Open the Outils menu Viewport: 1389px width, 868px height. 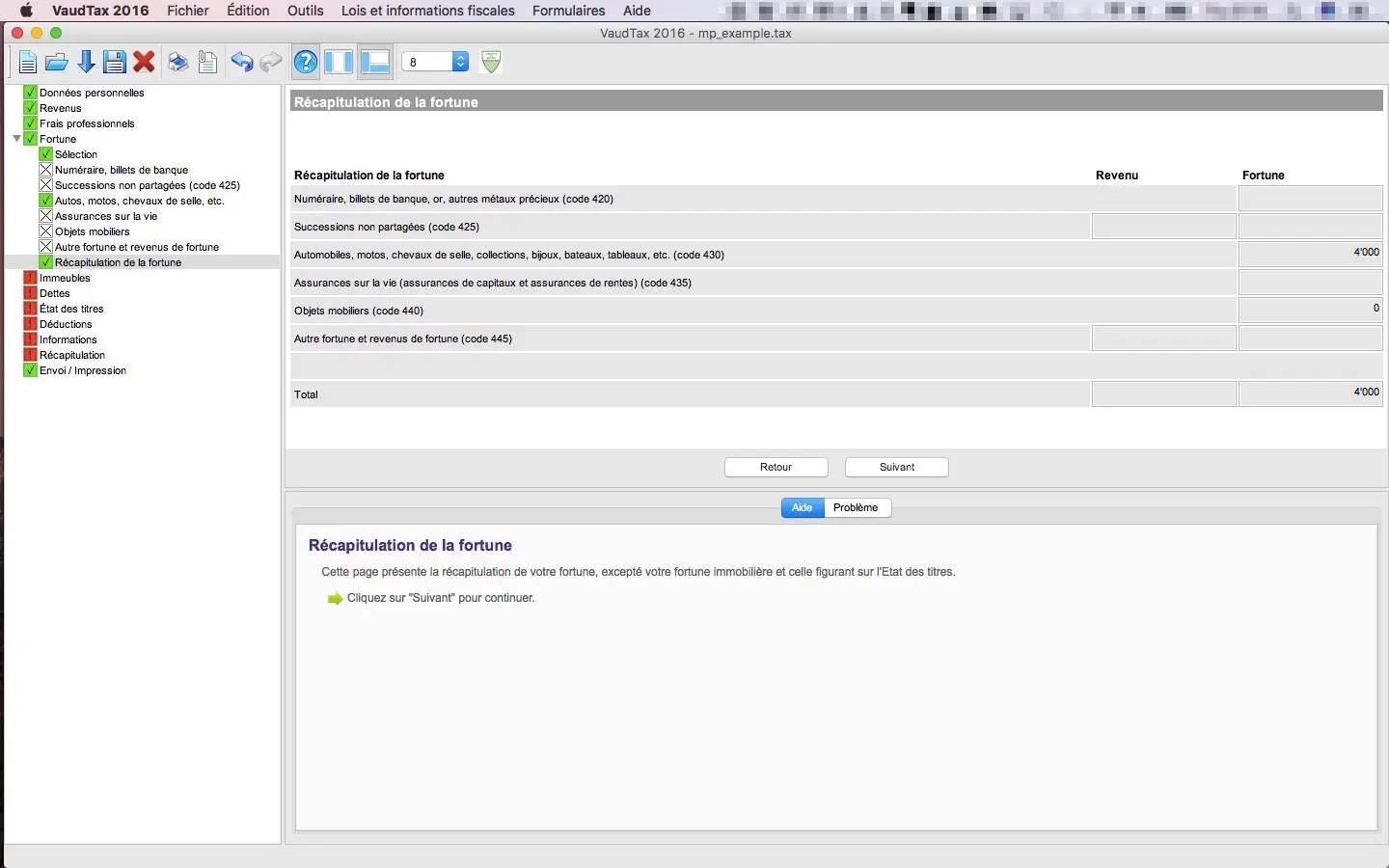(306, 11)
